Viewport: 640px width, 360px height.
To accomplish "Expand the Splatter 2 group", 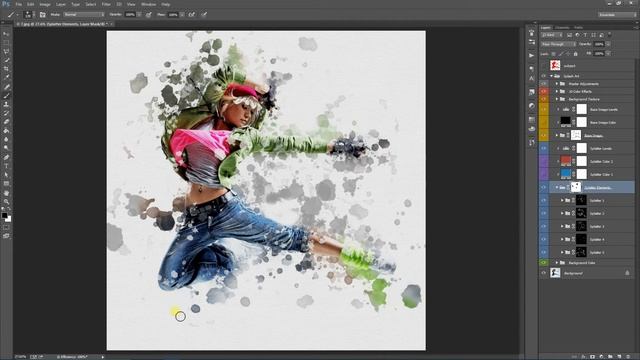I will (x=562, y=213).
